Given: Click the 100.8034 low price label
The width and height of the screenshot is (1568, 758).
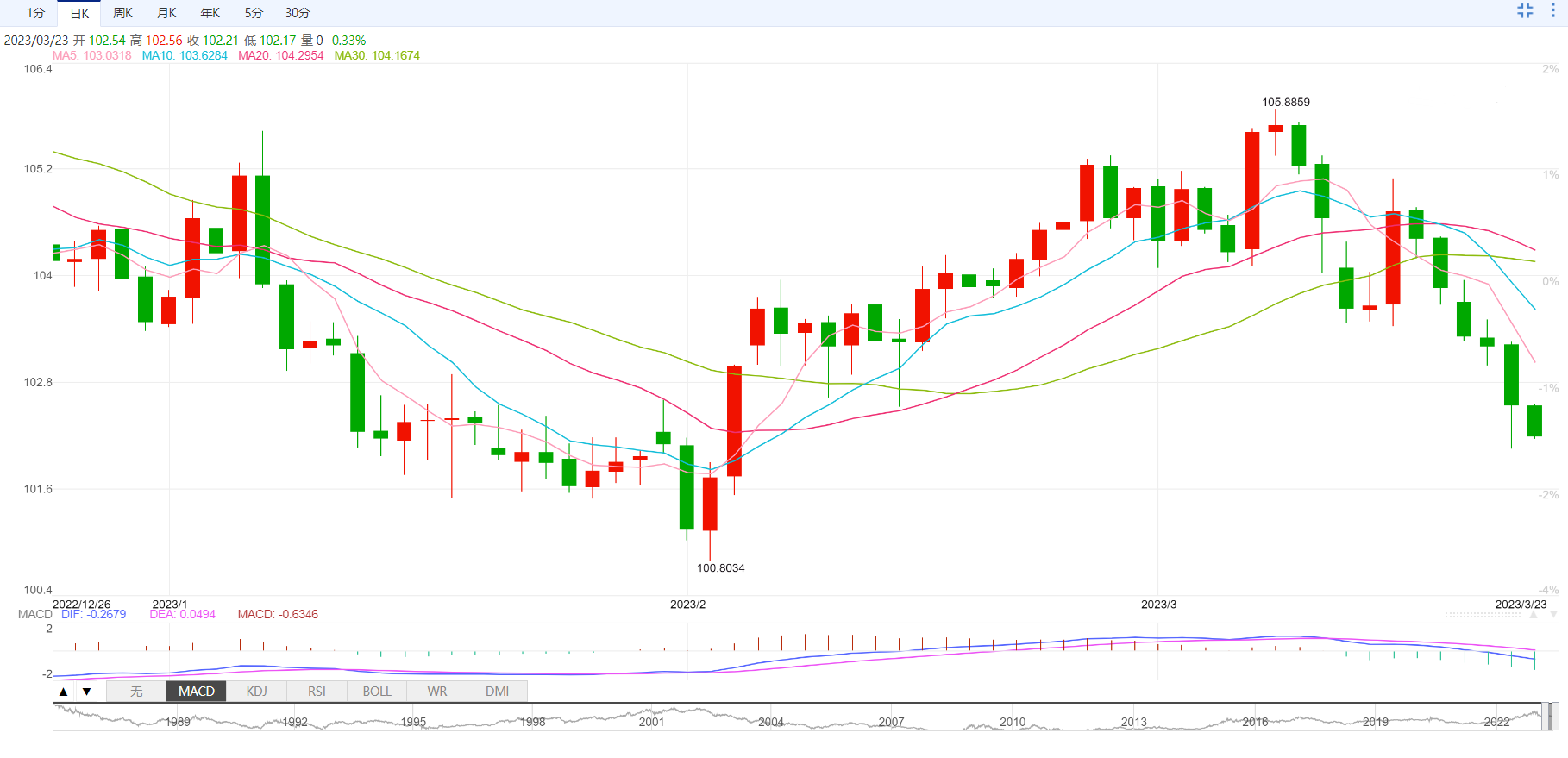Looking at the screenshot, I should pos(721,567).
